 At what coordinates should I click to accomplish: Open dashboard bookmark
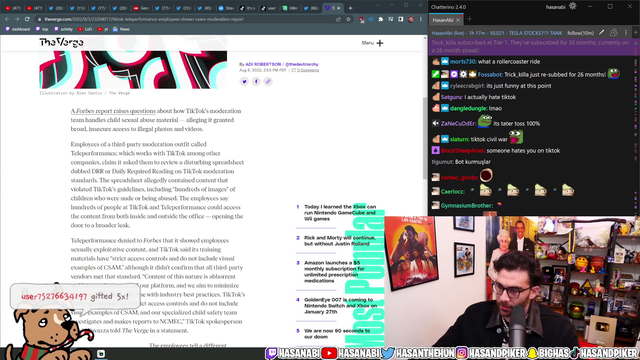[x=18, y=29]
